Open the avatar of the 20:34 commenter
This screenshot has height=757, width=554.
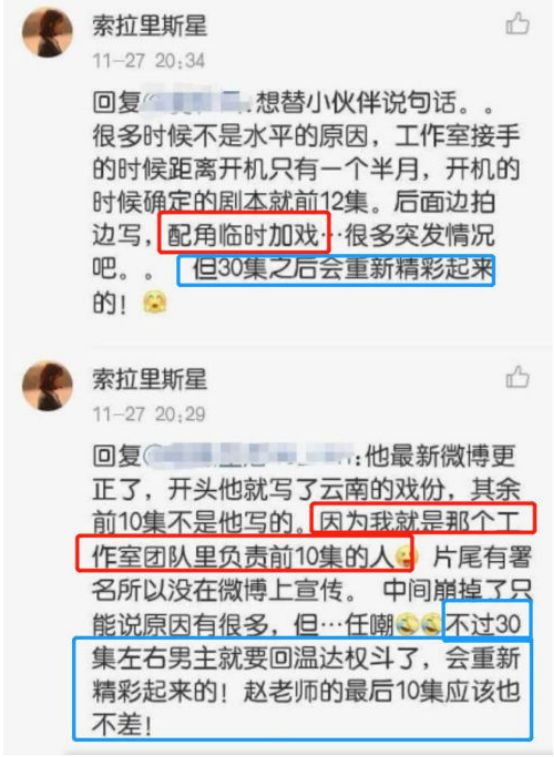47,32
